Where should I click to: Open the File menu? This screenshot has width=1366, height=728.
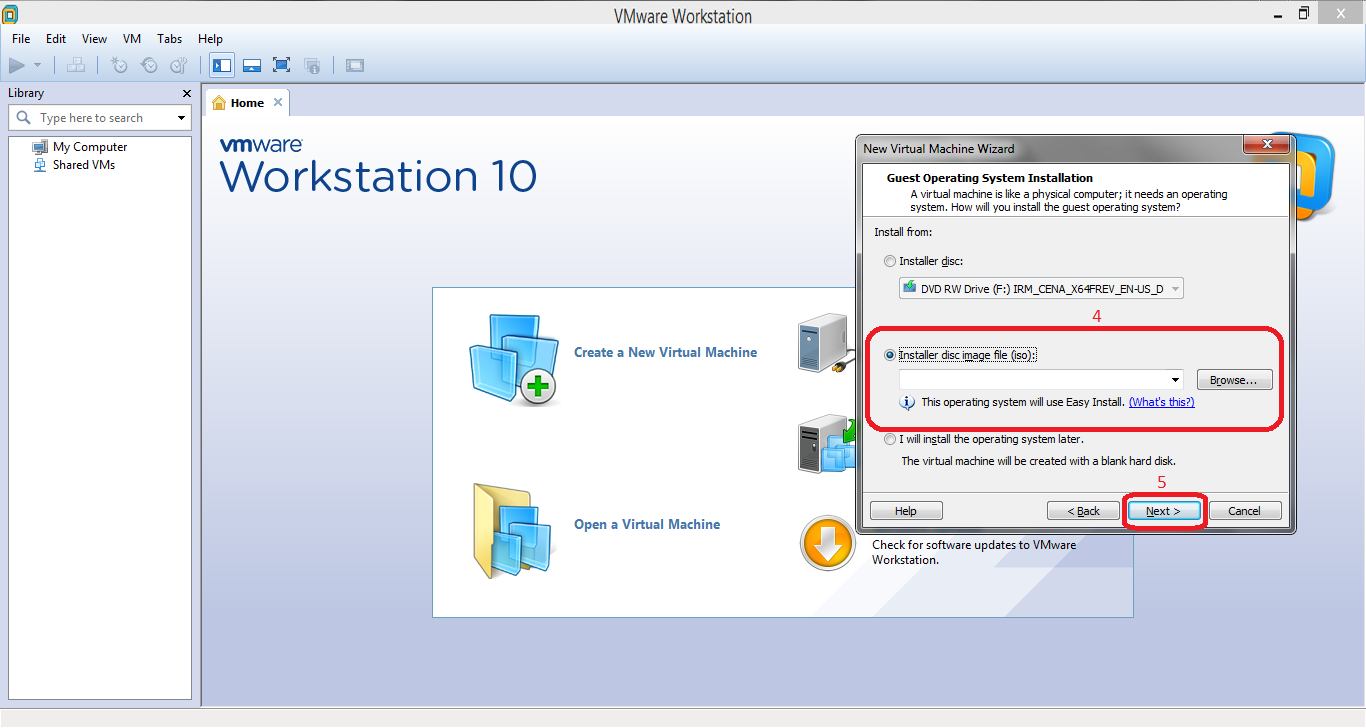pyautogui.click(x=21, y=39)
